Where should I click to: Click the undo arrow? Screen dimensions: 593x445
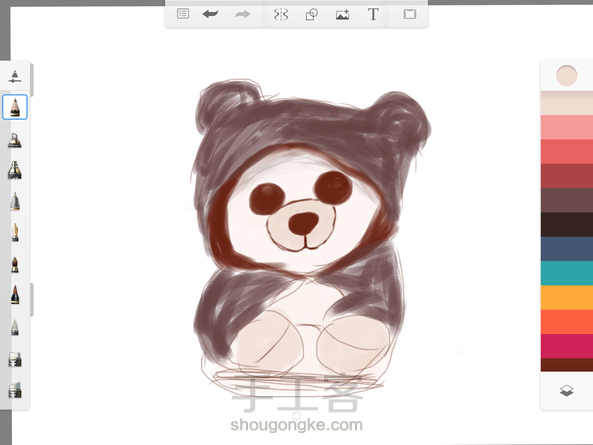coord(210,14)
